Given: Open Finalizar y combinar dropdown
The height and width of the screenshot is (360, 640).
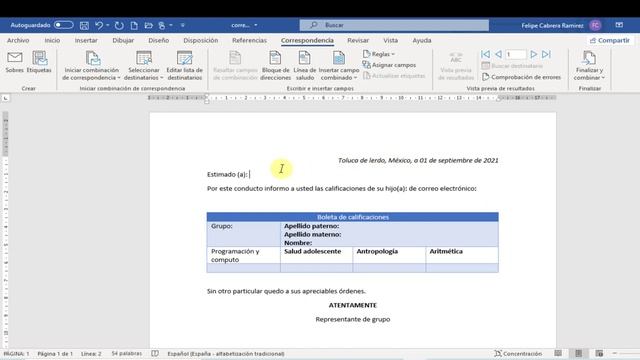Looking at the screenshot, I should click(589, 66).
